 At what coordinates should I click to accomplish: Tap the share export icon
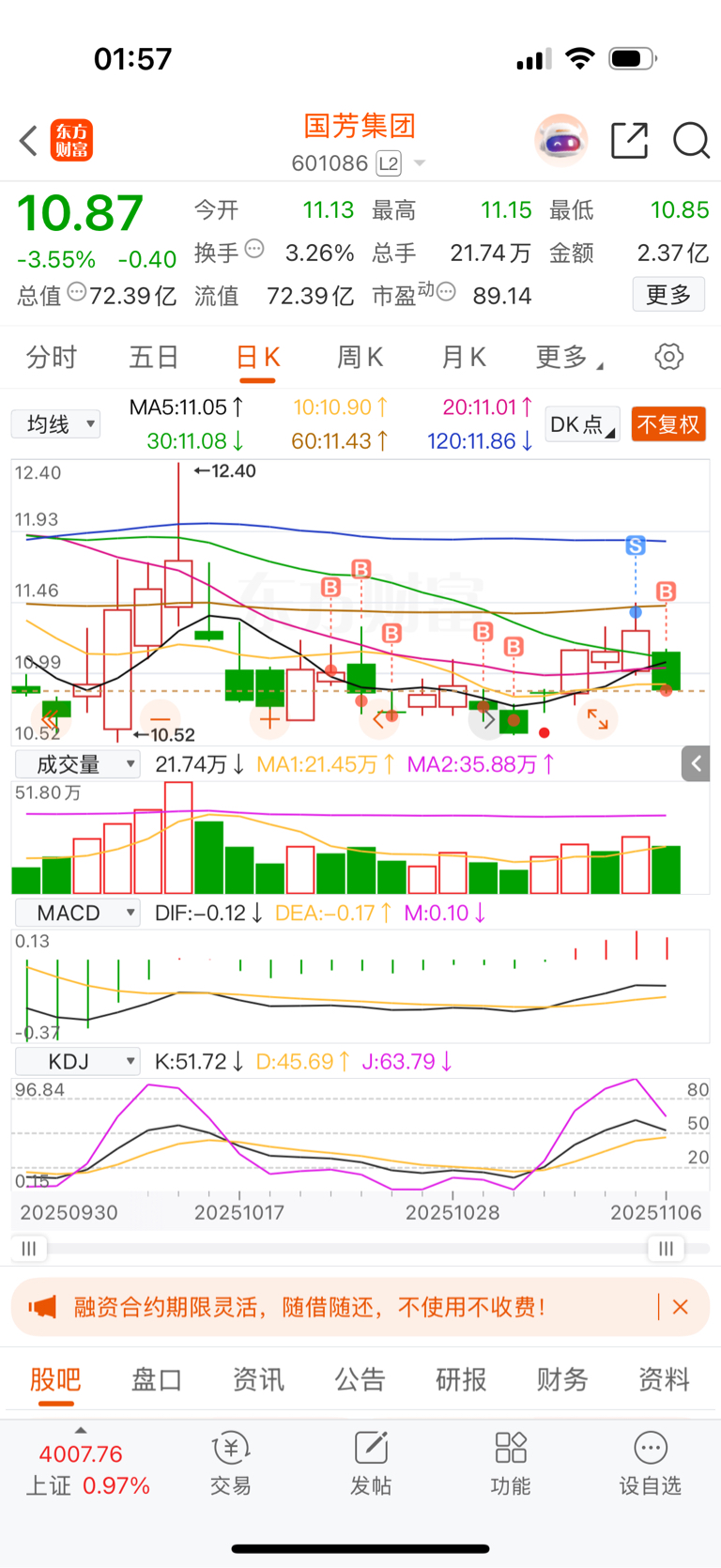pyautogui.click(x=629, y=141)
